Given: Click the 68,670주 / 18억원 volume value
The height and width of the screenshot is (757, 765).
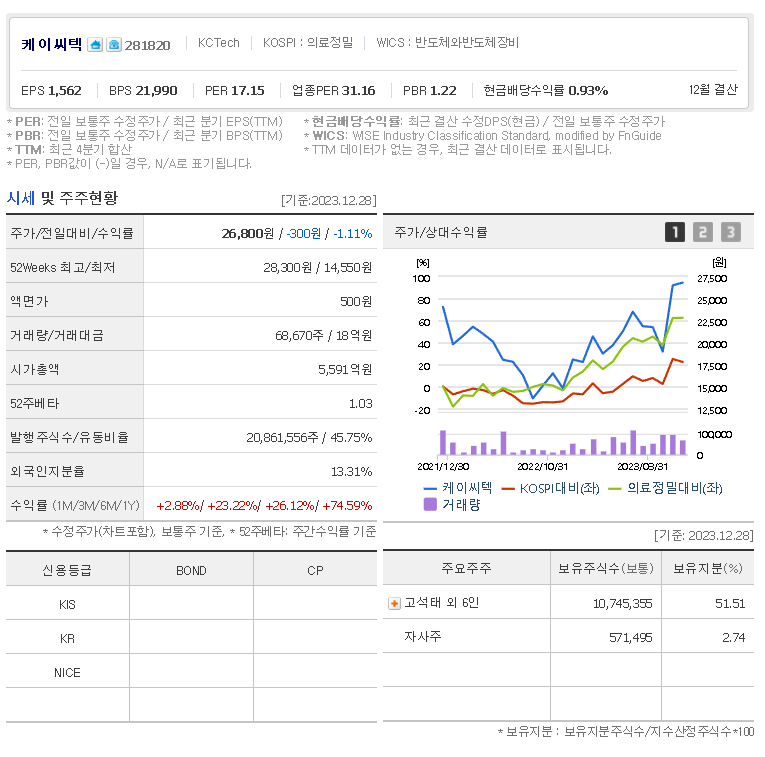Looking at the screenshot, I should [324, 336].
